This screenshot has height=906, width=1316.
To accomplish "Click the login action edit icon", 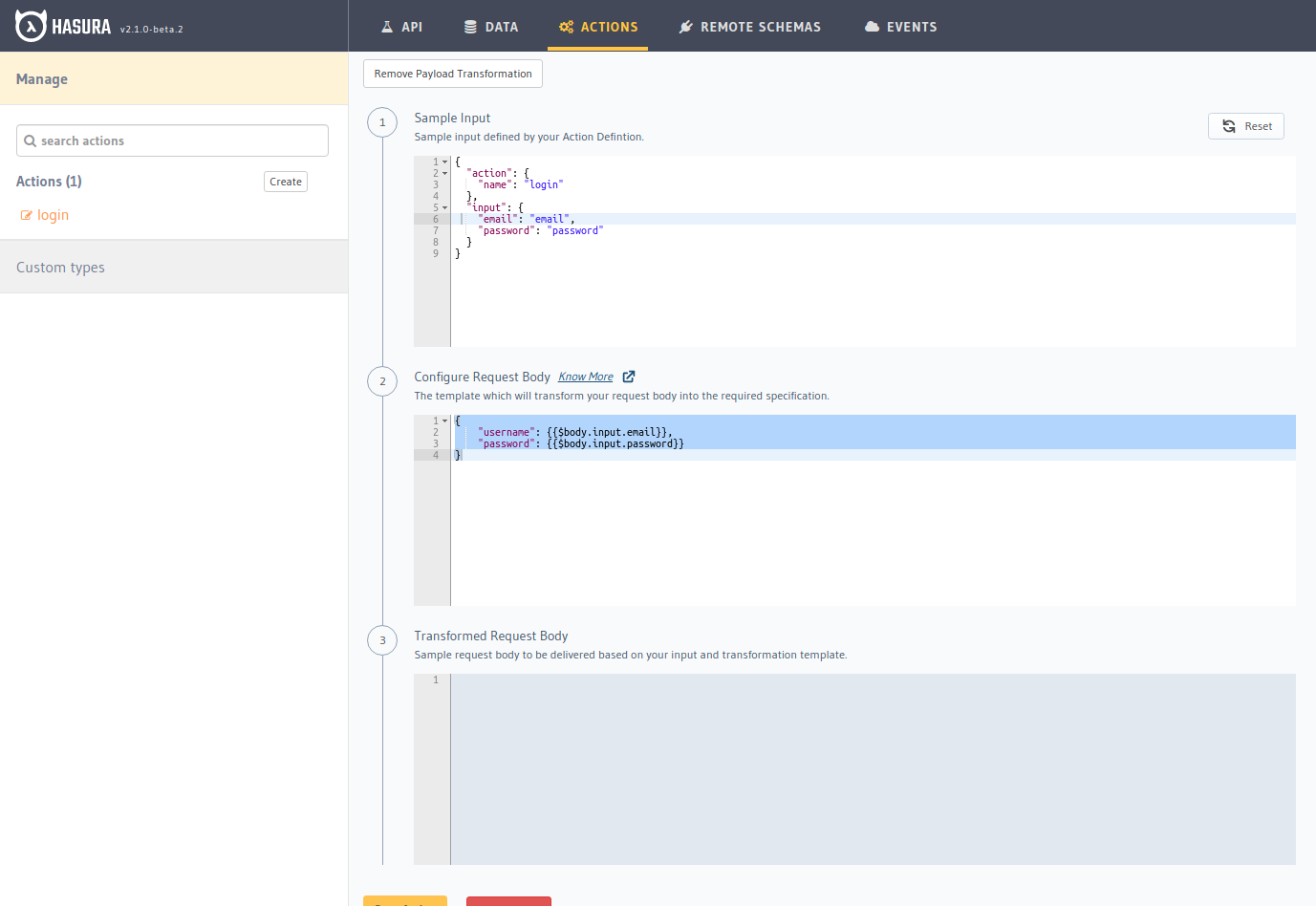I will tap(27, 216).
